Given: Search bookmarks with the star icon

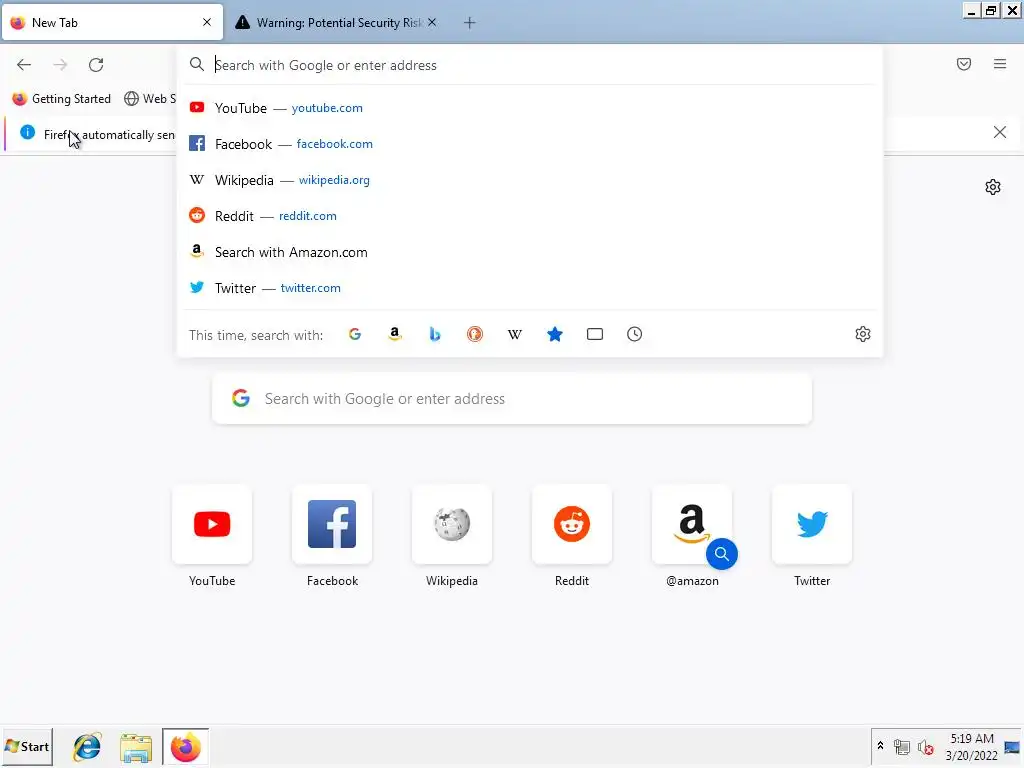Looking at the screenshot, I should coord(554,334).
